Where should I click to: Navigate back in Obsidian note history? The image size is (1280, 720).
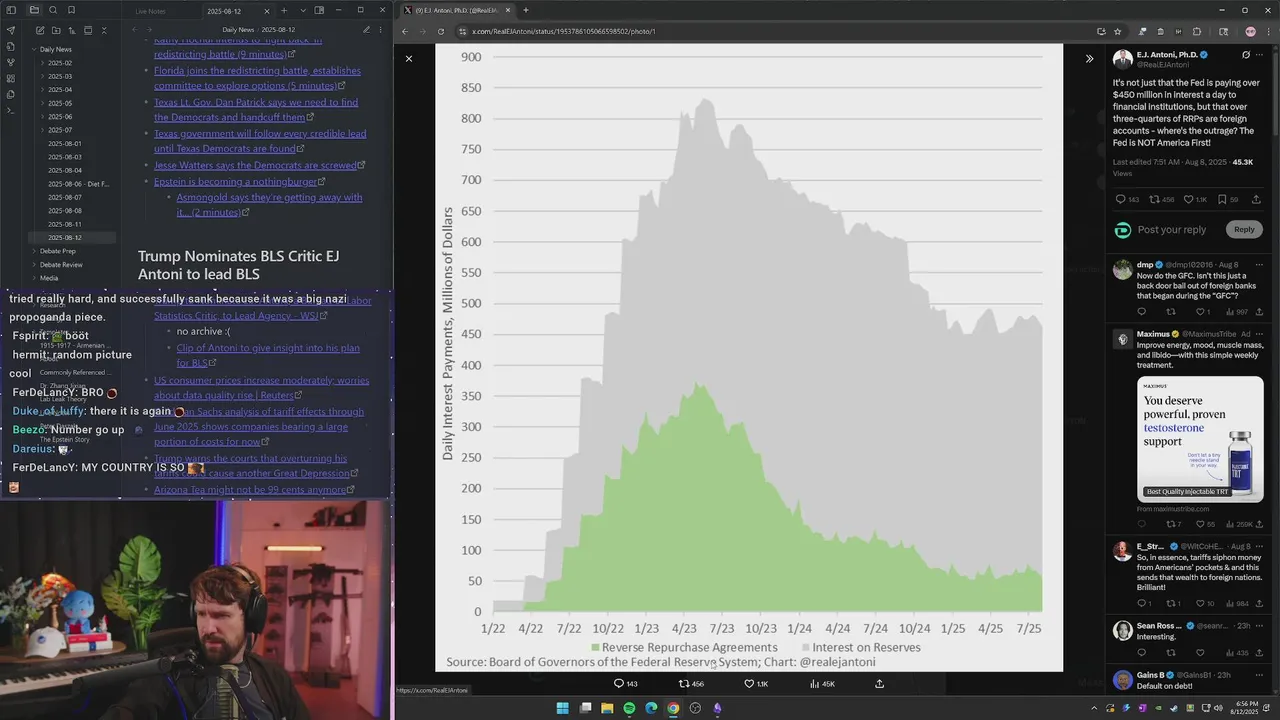coord(135,30)
